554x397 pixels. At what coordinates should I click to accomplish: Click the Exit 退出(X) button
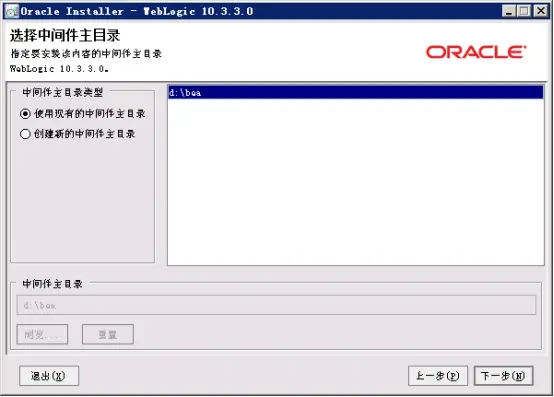(x=49, y=376)
